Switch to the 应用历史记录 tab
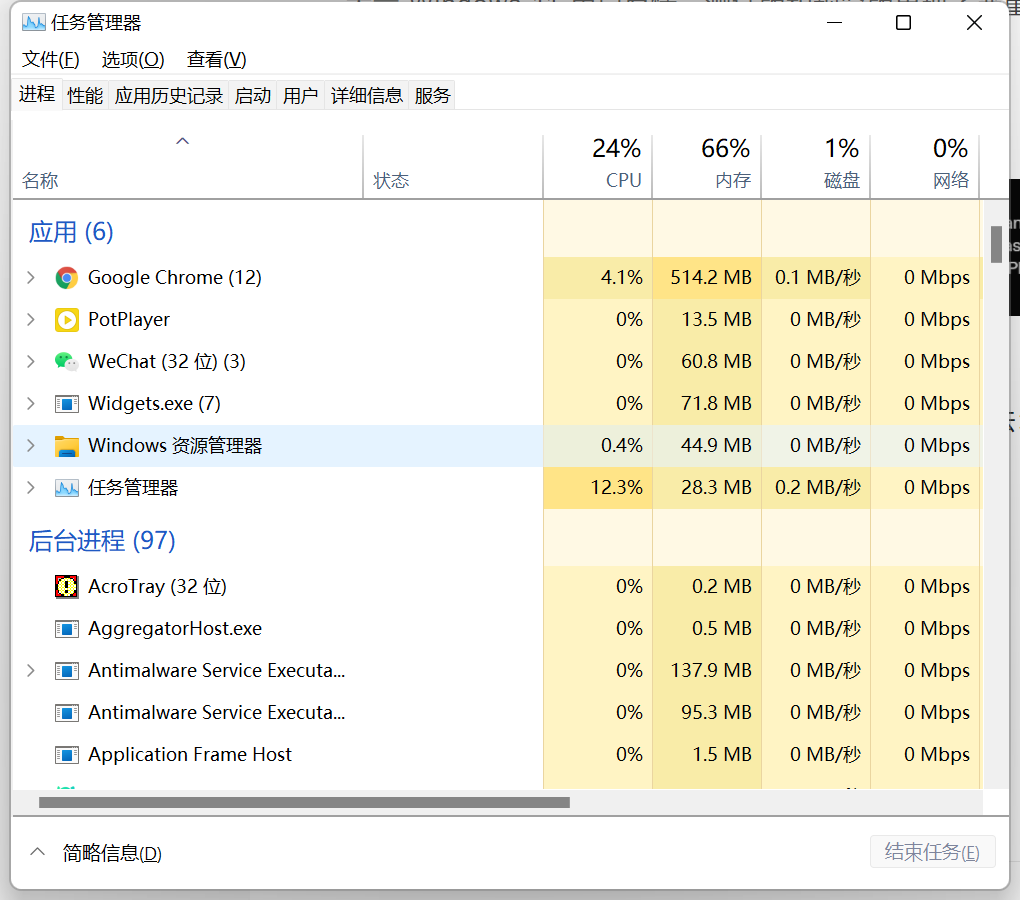 pos(168,96)
